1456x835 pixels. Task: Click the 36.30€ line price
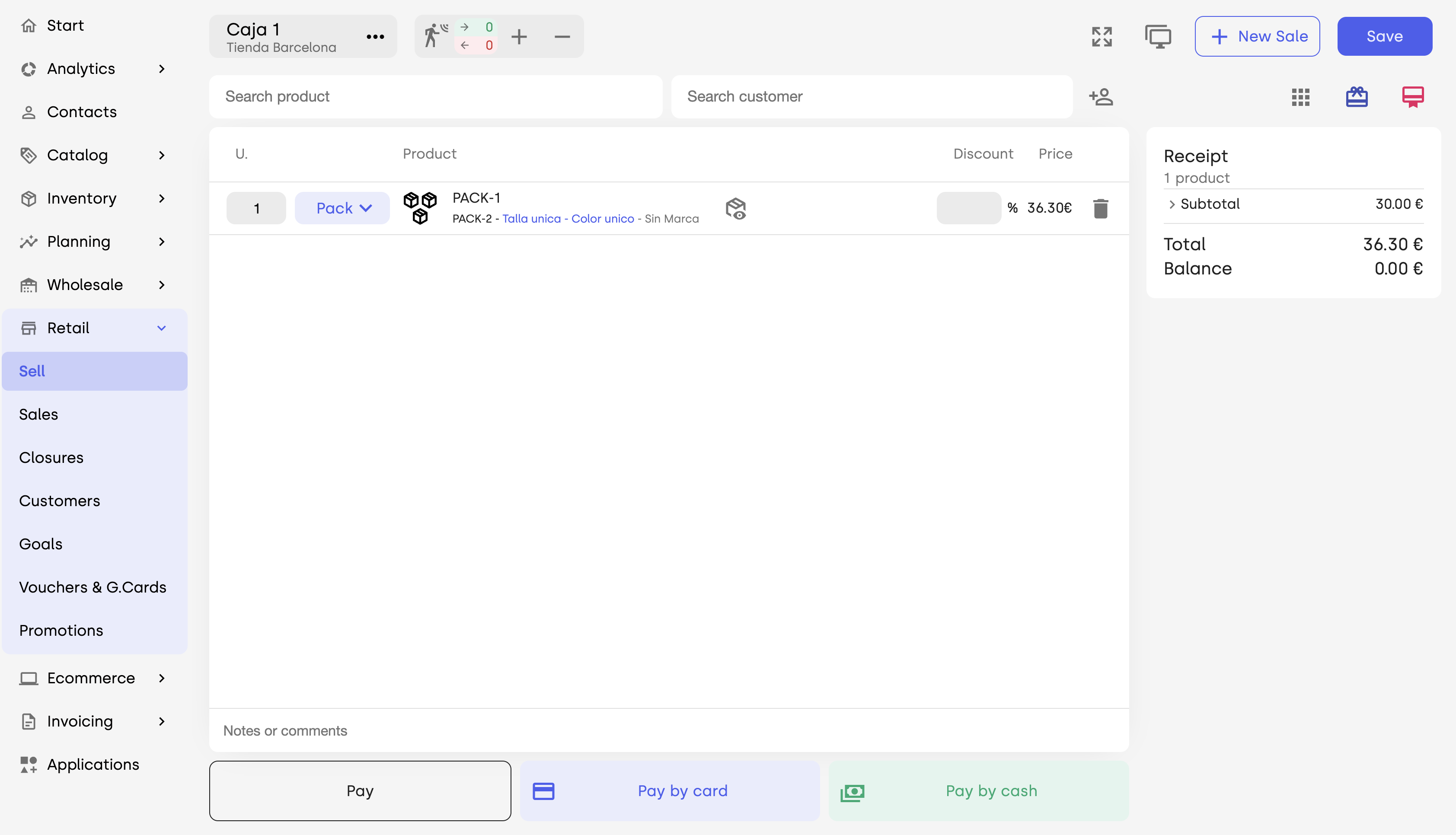(1049, 208)
